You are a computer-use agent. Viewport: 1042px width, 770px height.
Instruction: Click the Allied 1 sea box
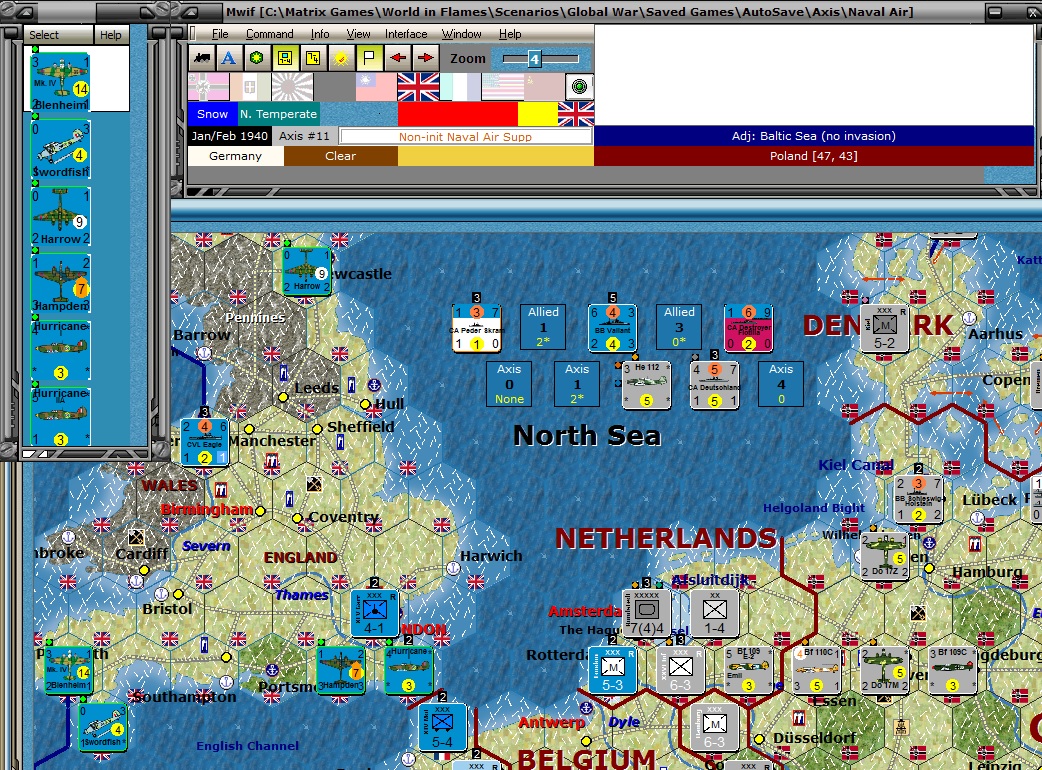click(544, 327)
